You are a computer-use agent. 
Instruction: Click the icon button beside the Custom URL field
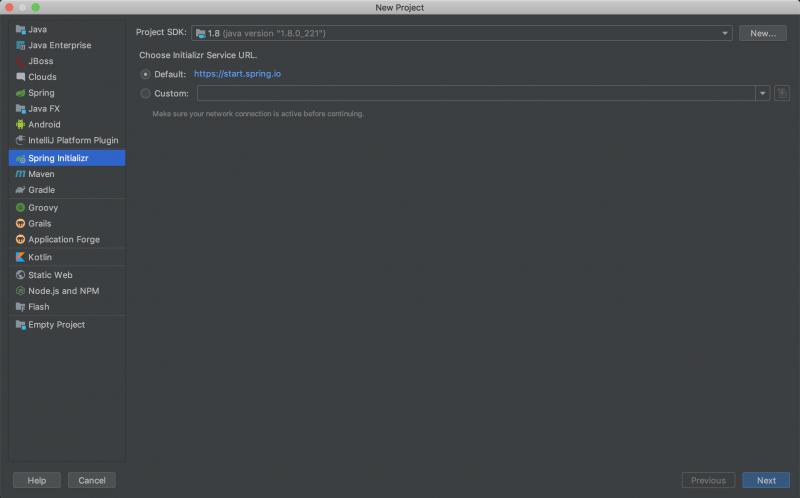coord(782,93)
